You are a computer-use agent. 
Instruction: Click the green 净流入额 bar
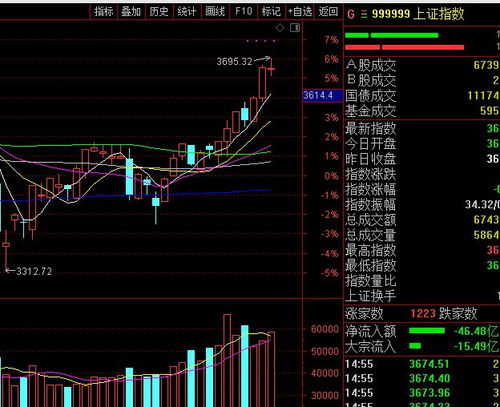point(427,331)
